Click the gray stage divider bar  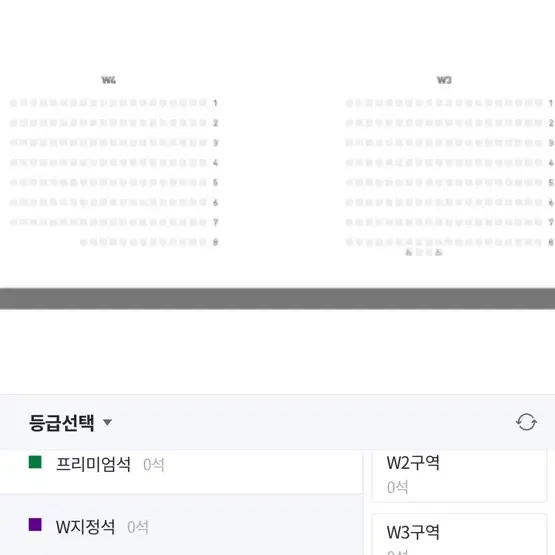coord(278,299)
